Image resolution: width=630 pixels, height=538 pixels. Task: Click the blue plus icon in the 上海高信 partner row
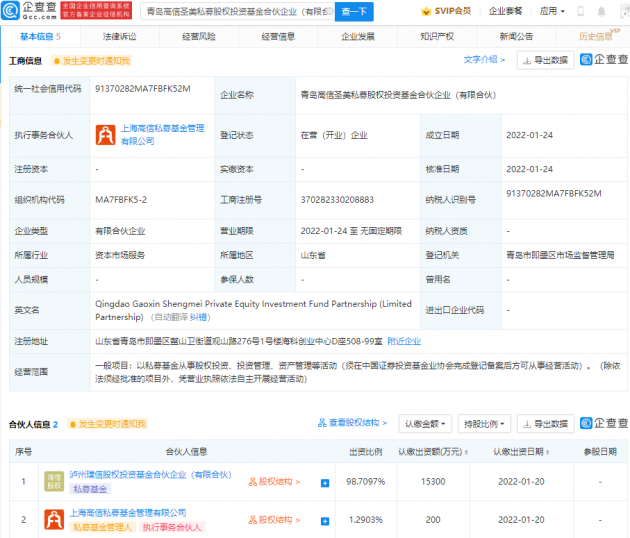(x=325, y=520)
